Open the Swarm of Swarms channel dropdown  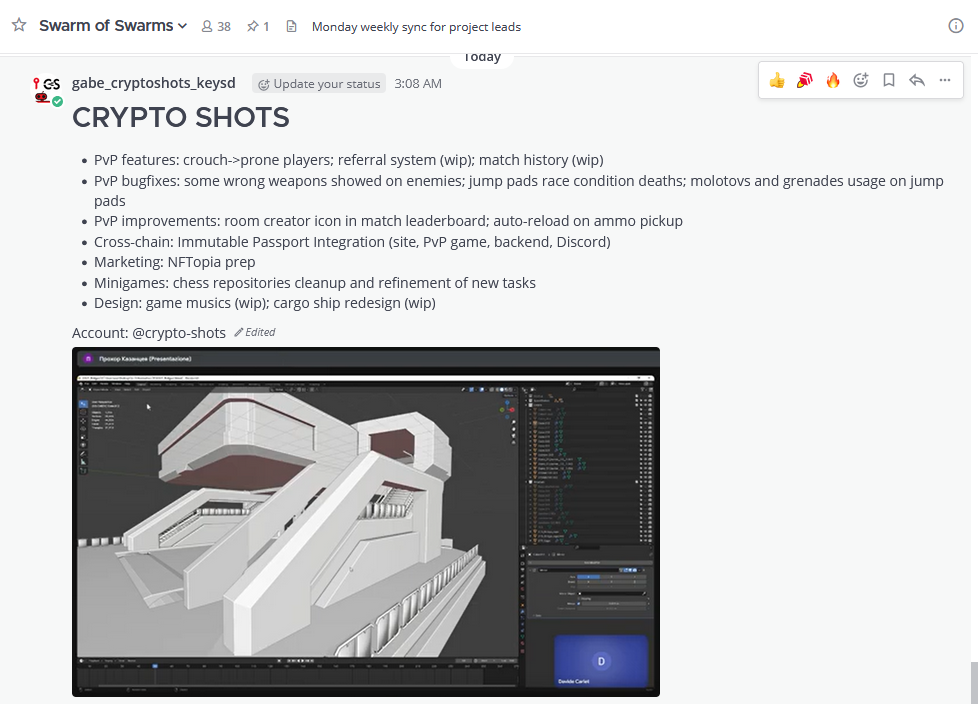coord(113,26)
